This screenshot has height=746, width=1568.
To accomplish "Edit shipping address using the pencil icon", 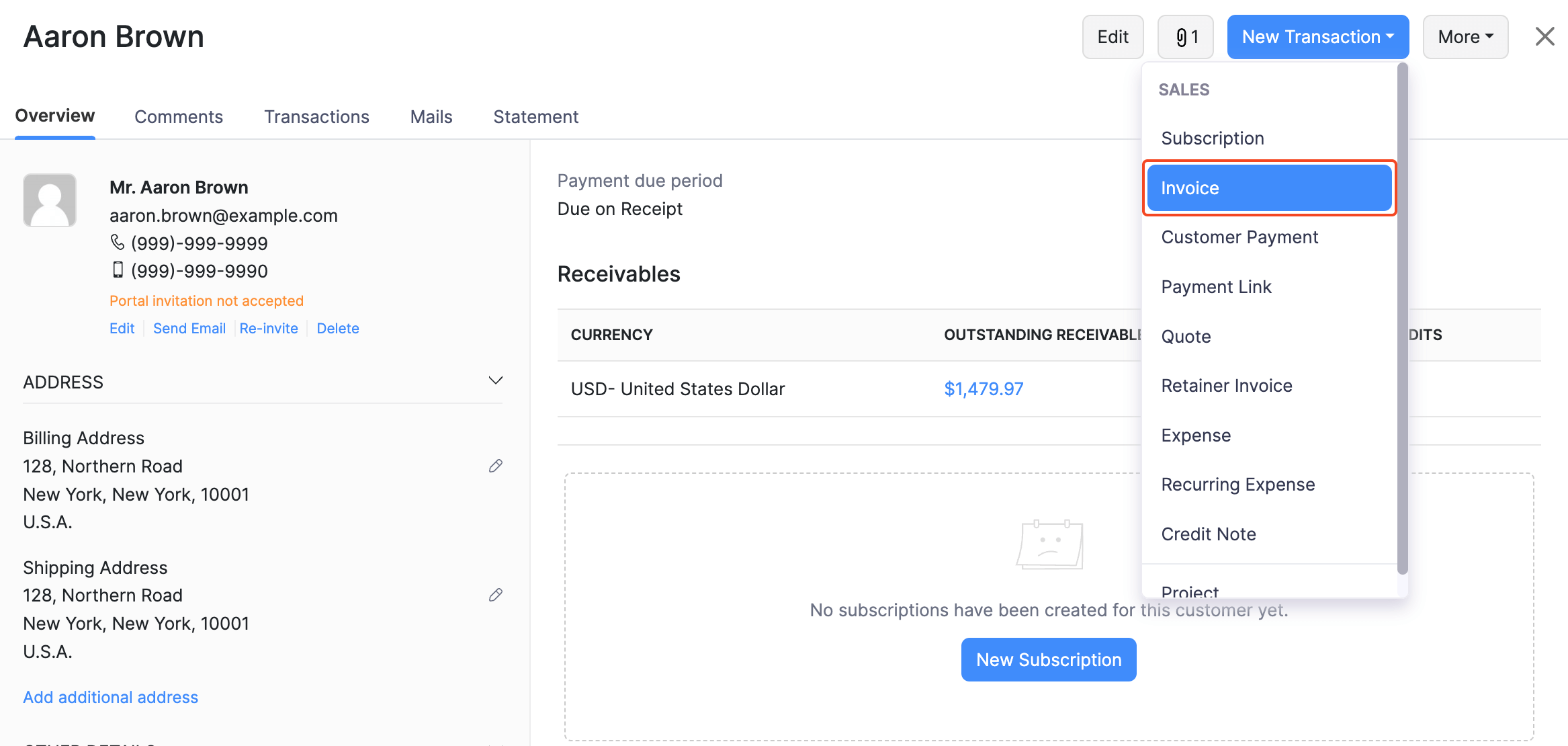I will [496, 595].
